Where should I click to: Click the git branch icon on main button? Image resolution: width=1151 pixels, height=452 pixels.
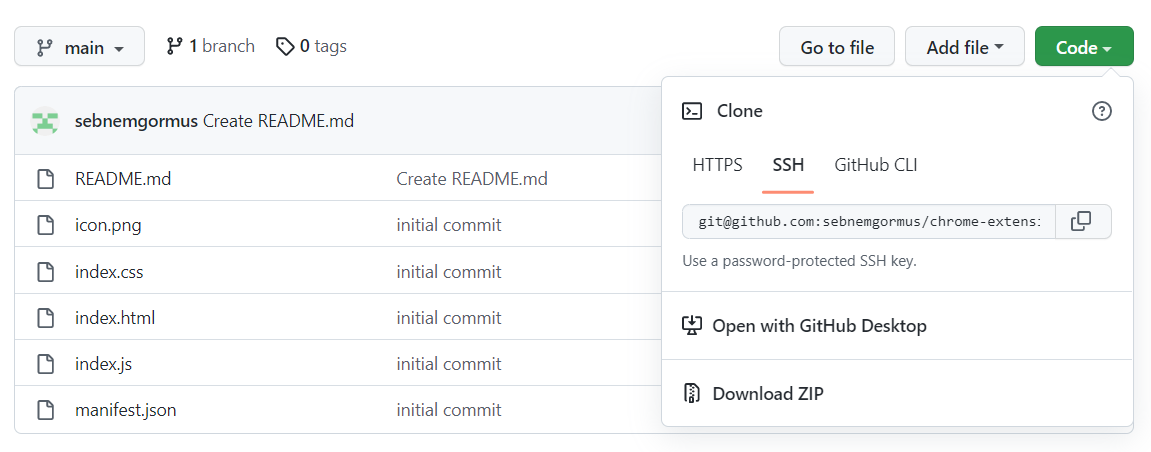pyautogui.click(x=46, y=48)
